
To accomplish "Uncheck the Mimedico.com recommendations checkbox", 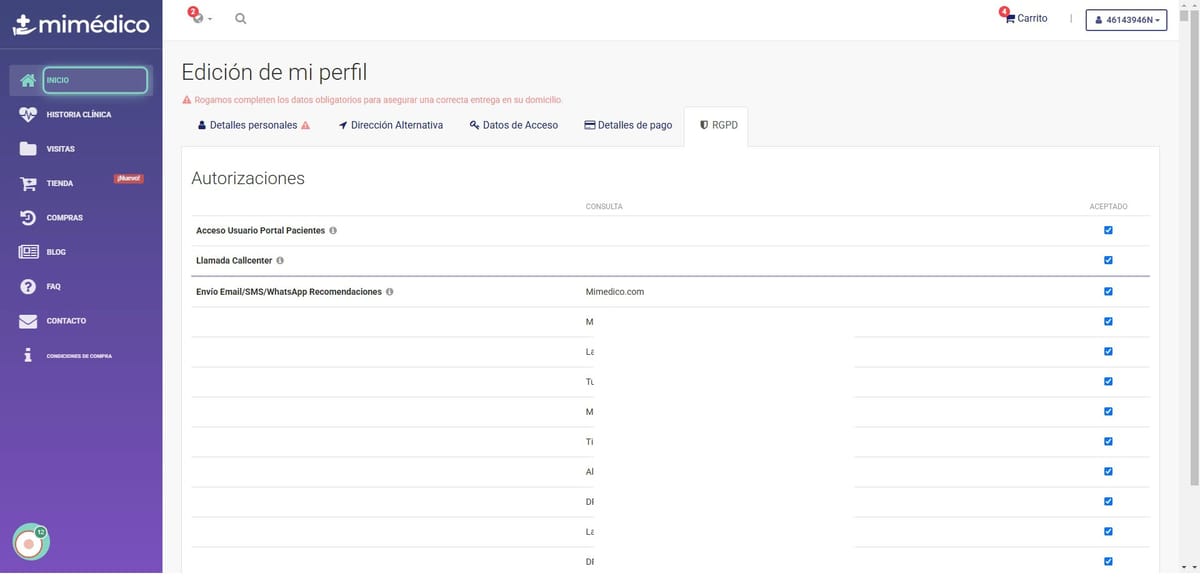I will click(1108, 292).
